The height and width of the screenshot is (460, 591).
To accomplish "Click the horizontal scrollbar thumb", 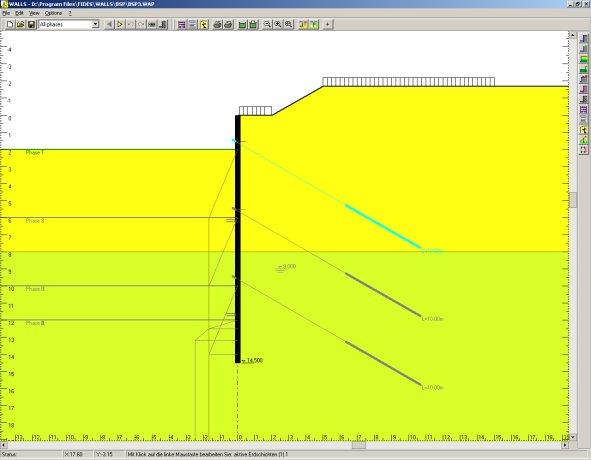I will (x=359, y=445).
